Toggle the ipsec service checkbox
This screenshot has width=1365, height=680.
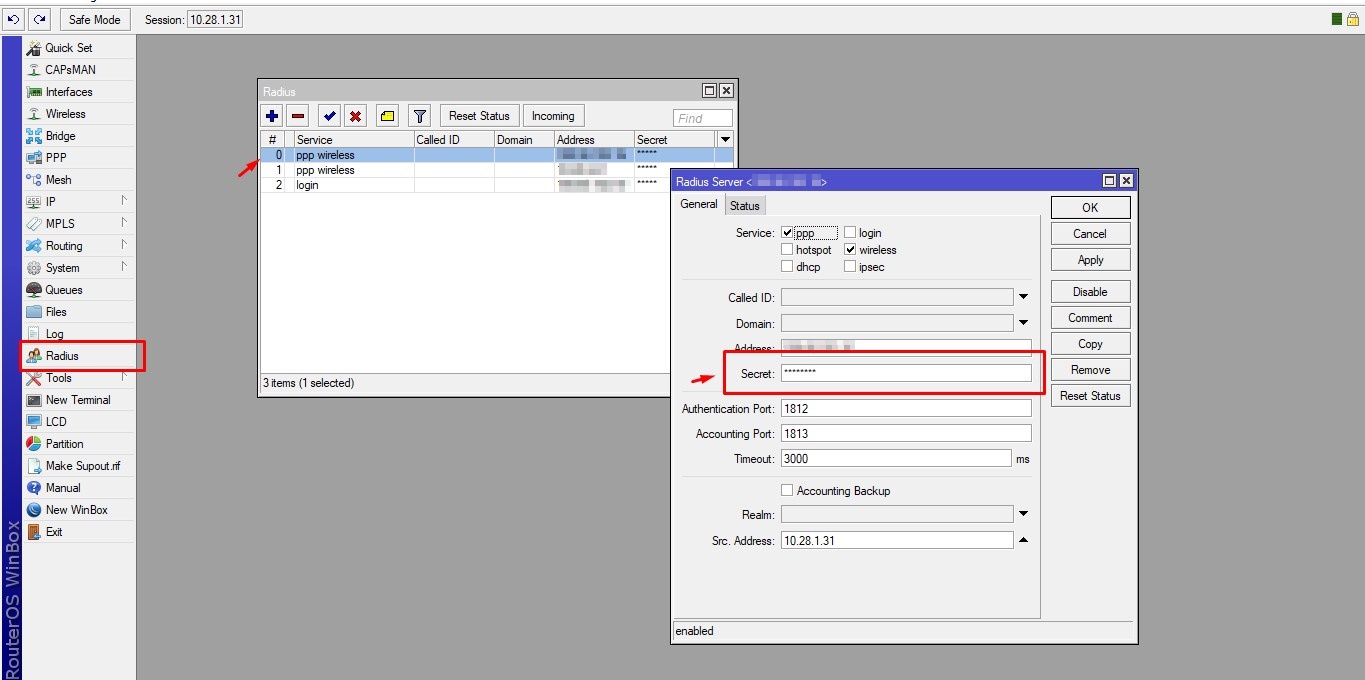coord(850,267)
